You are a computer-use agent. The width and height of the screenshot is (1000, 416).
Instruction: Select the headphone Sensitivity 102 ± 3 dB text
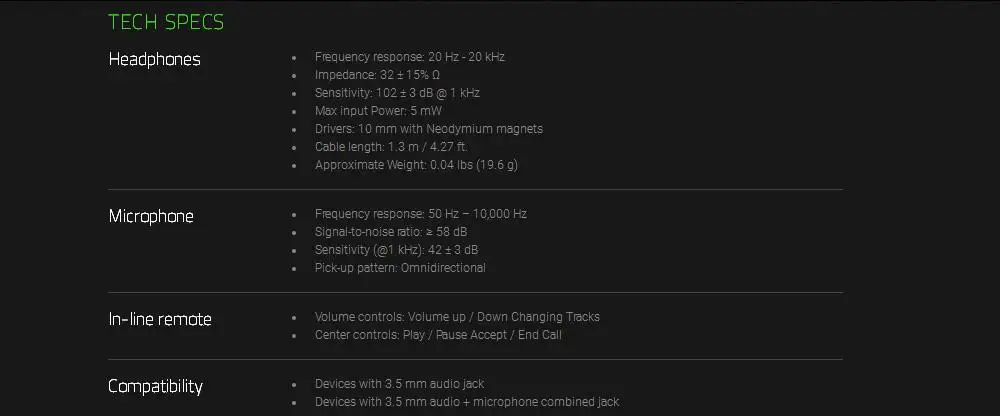pos(397,93)
